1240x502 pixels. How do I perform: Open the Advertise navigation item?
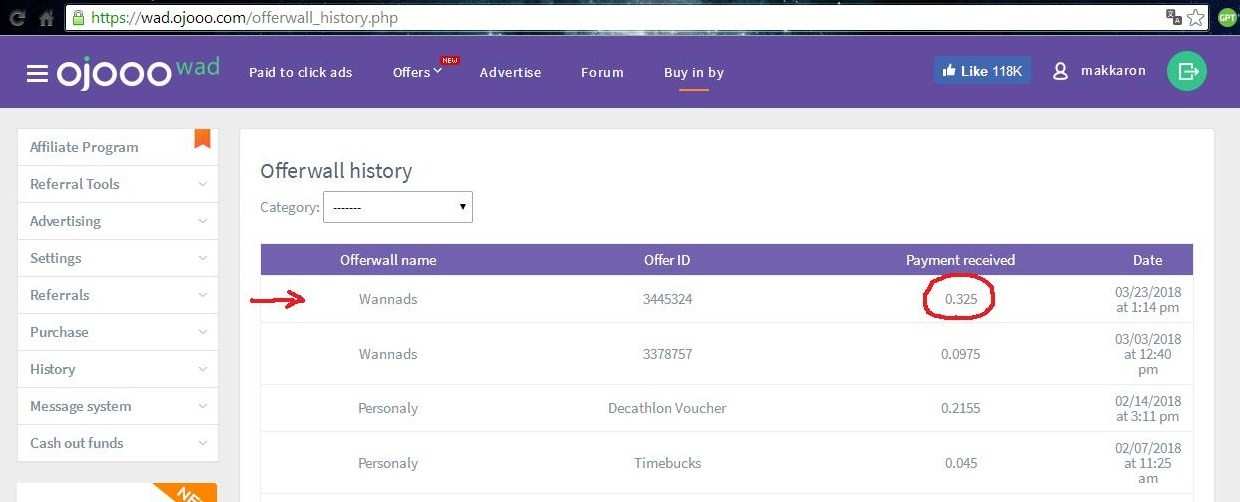[x=510, y=72]
